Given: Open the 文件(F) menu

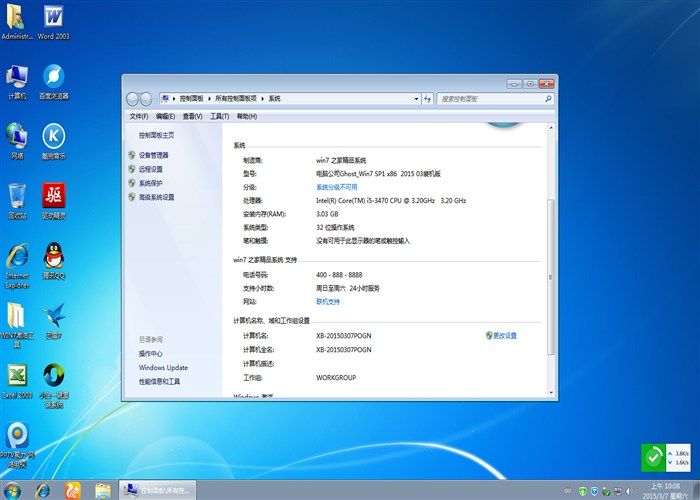Looking at the screenshot, I should tap(138, 117).
